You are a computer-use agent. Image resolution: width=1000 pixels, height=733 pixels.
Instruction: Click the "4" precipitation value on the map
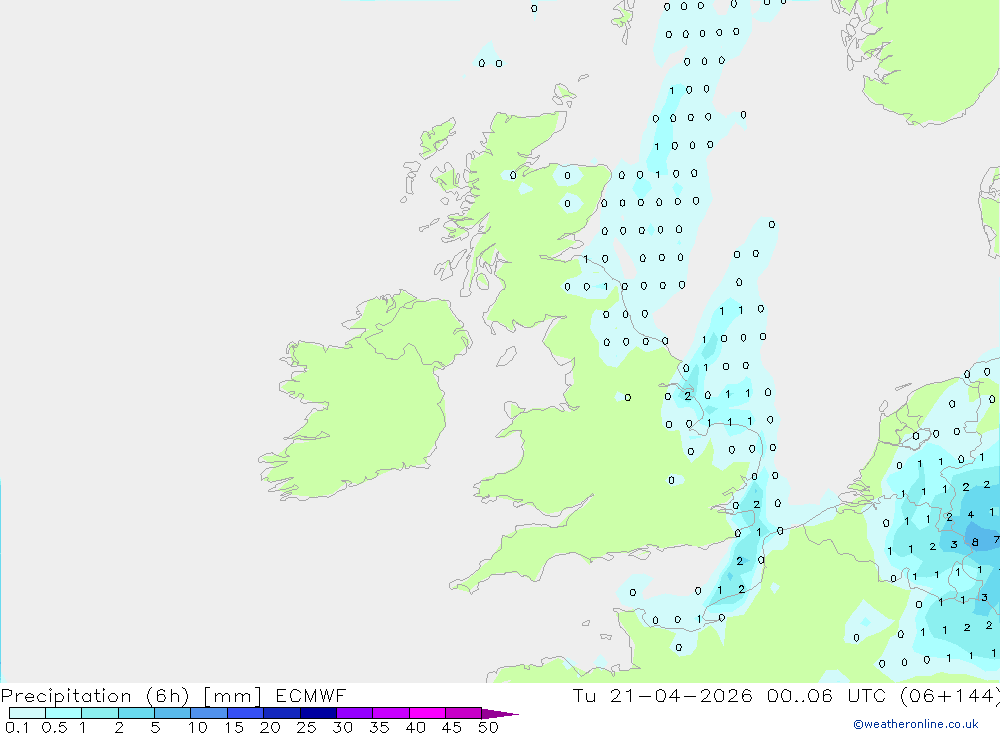971,514
